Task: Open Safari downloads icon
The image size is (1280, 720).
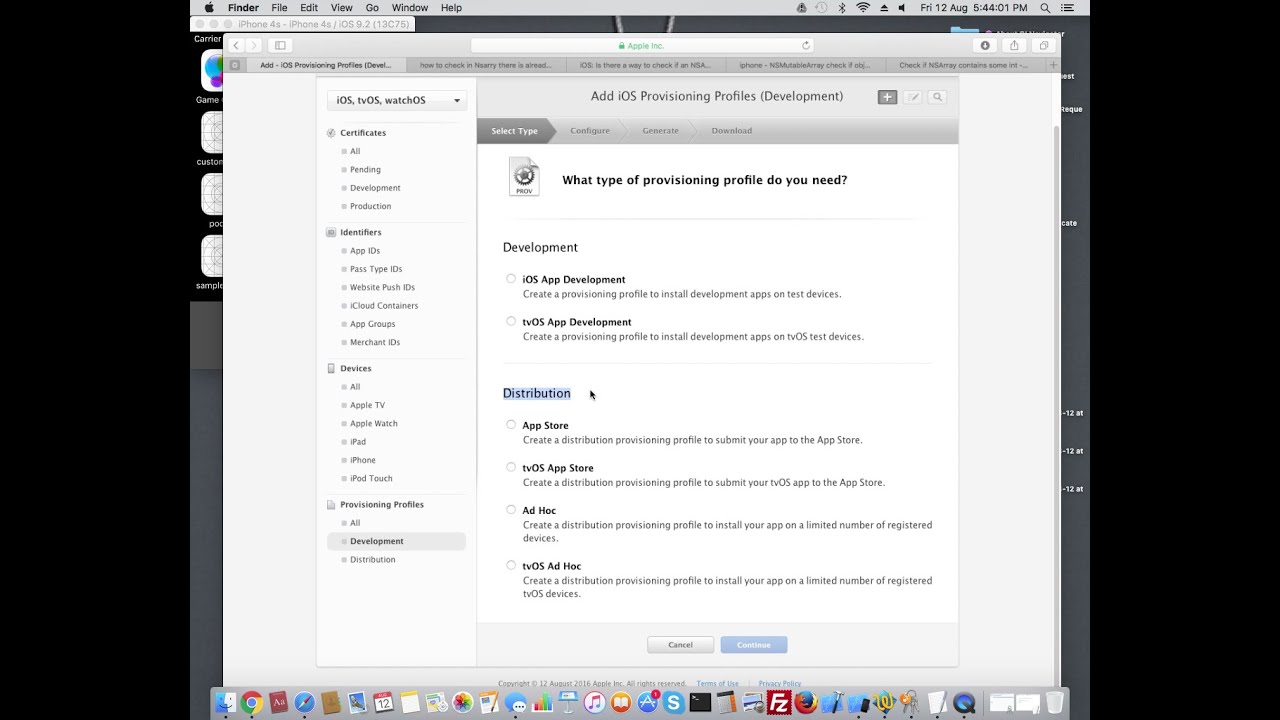Action: coord(985,45)
